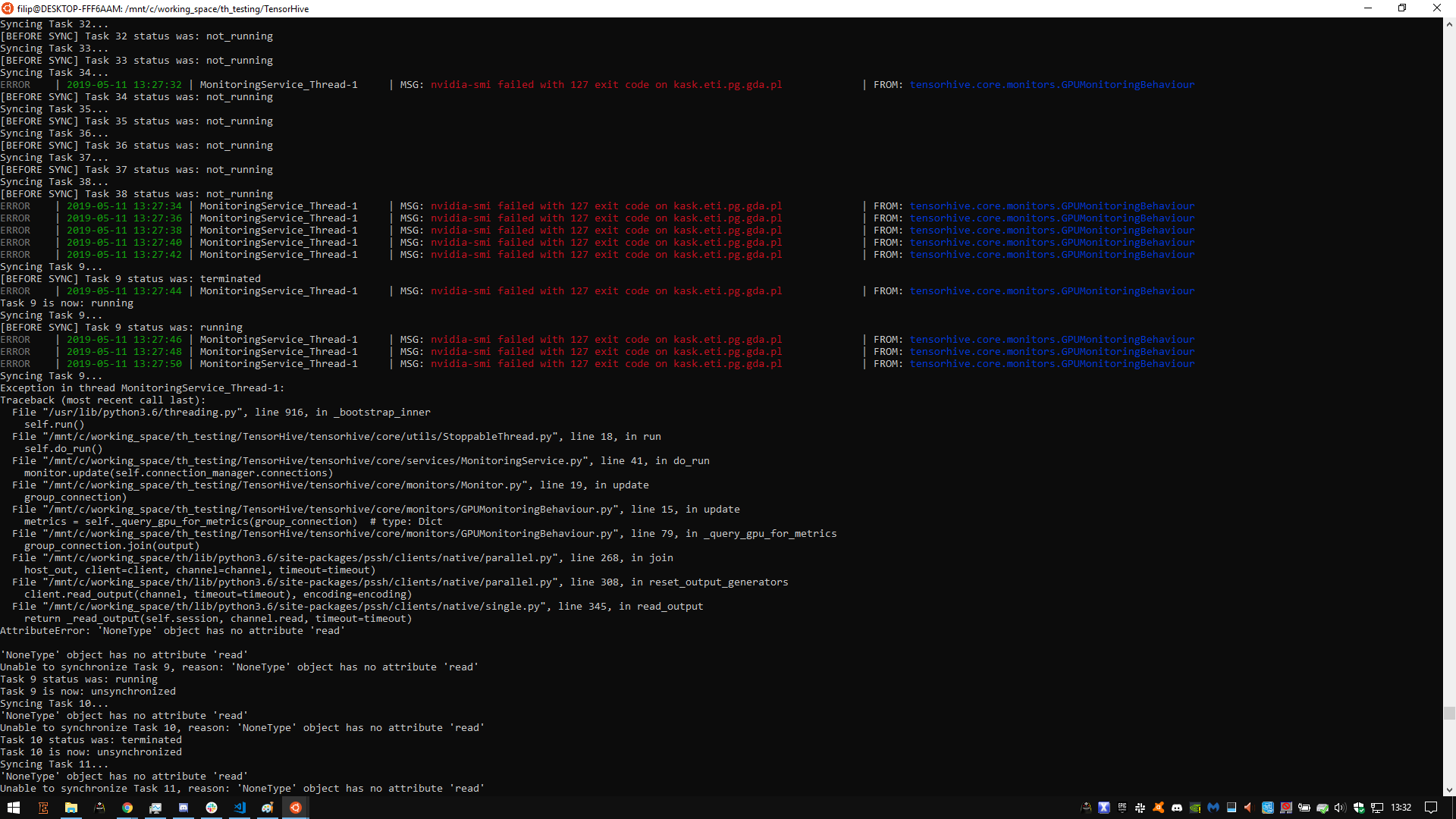The image size is (1456, 819).
Task: Open the Avast antivirus tray icon
Action: point(1158,808)
